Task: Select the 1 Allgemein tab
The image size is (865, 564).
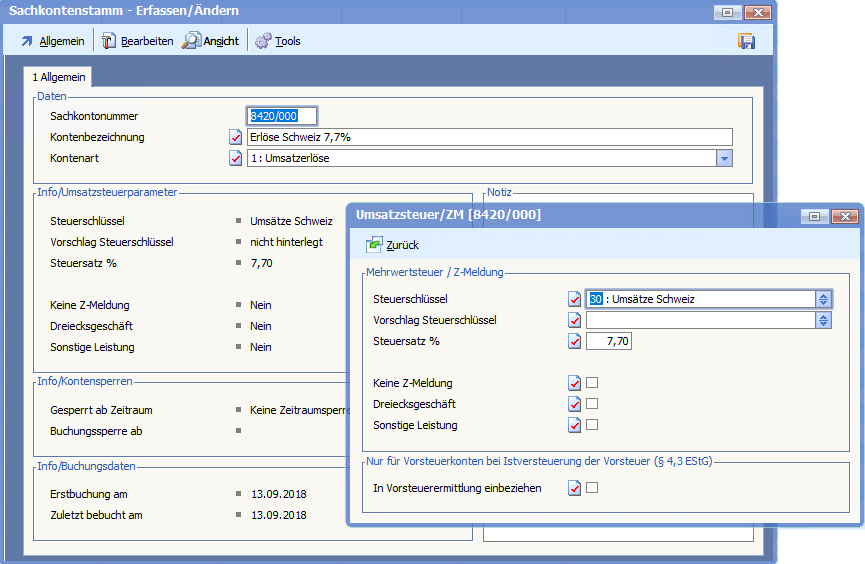Action: [58, 77]
